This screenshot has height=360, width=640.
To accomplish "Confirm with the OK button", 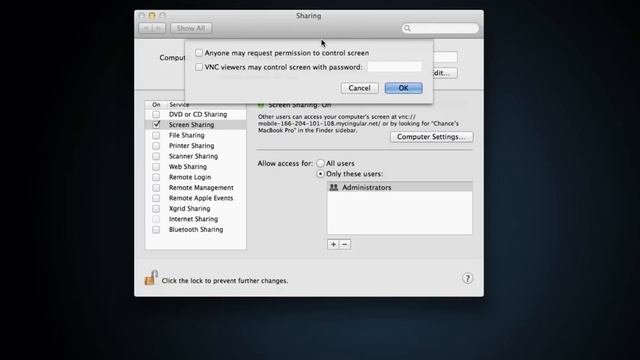I will pos(403,88).
